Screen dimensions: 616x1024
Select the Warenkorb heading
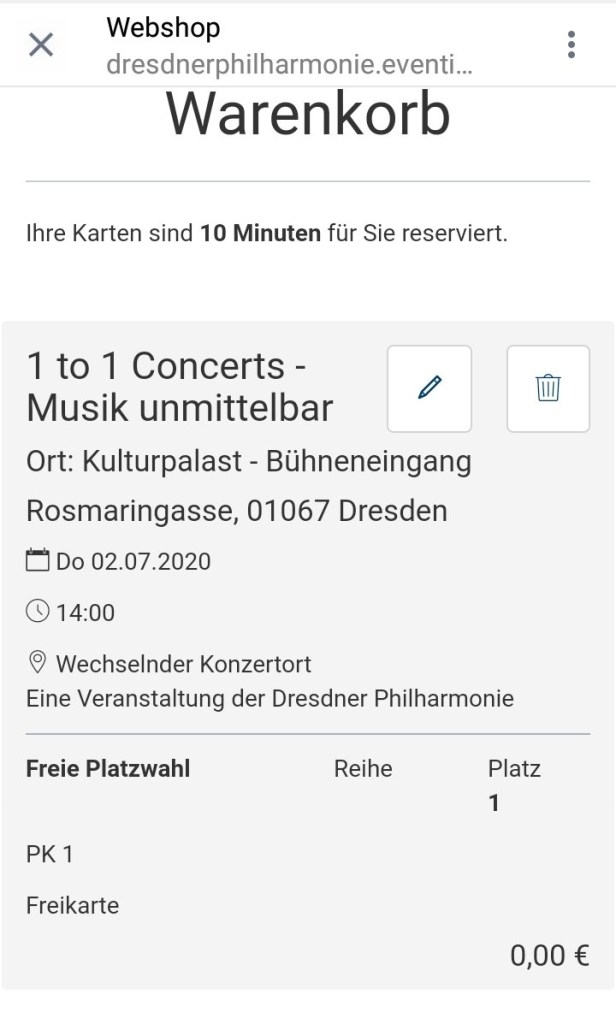(308, 114)
